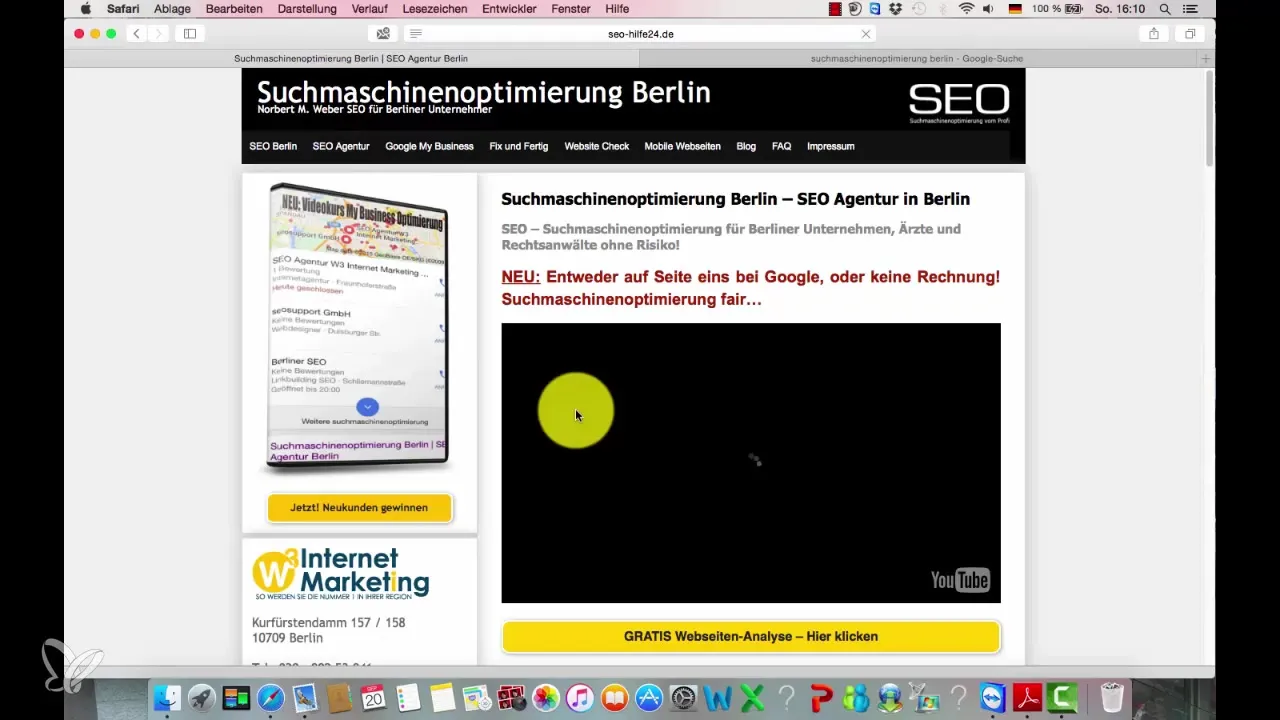1280x720 pixels.
Task: Click the Suchmaschinenoptimierung Berlin site title
Action: click(484, 93)
